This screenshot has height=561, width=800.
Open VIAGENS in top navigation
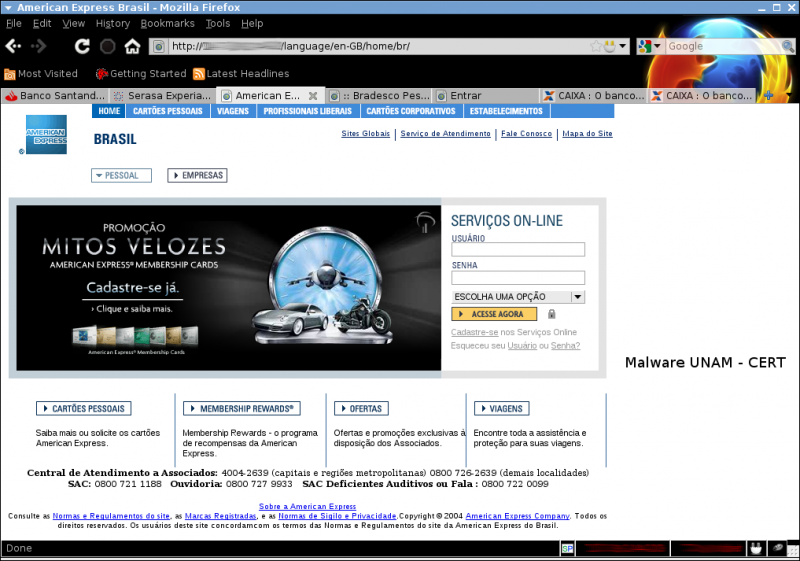(x=233, y=111)
